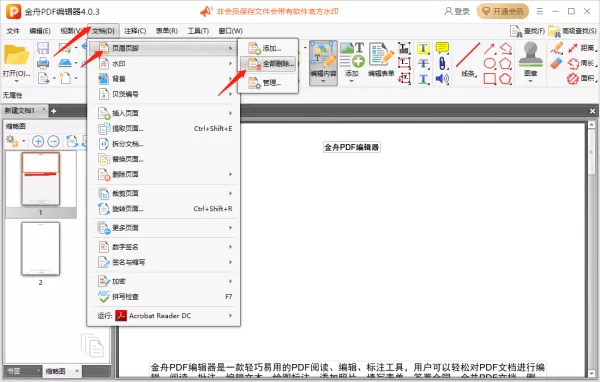
Task: Expand the 添加 tool dropdown arrow
Action: tap(352, 81)
